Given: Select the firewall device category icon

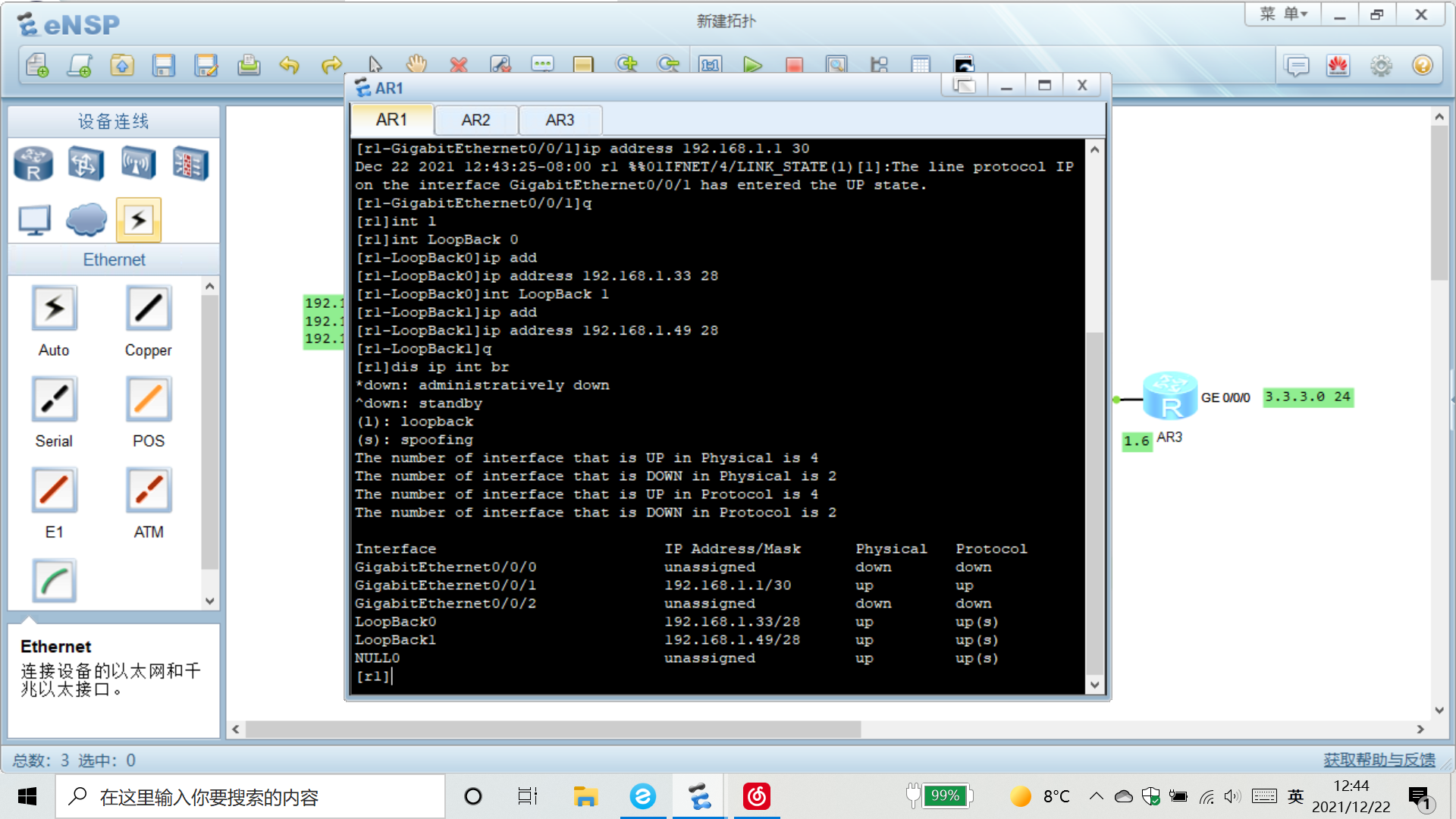Looking at the screenshot, I should point(190,164).
